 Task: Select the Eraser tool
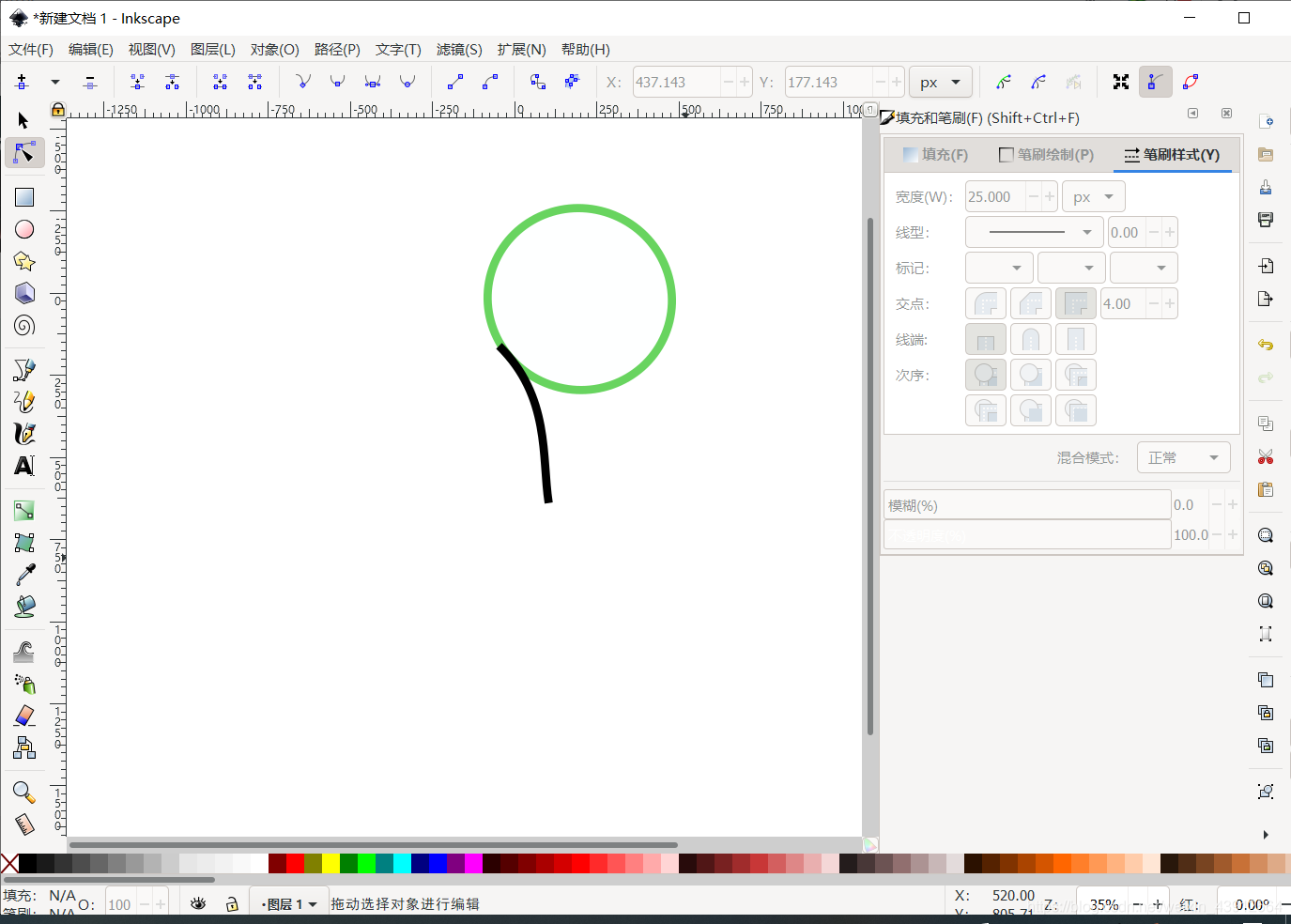point(24,716)
